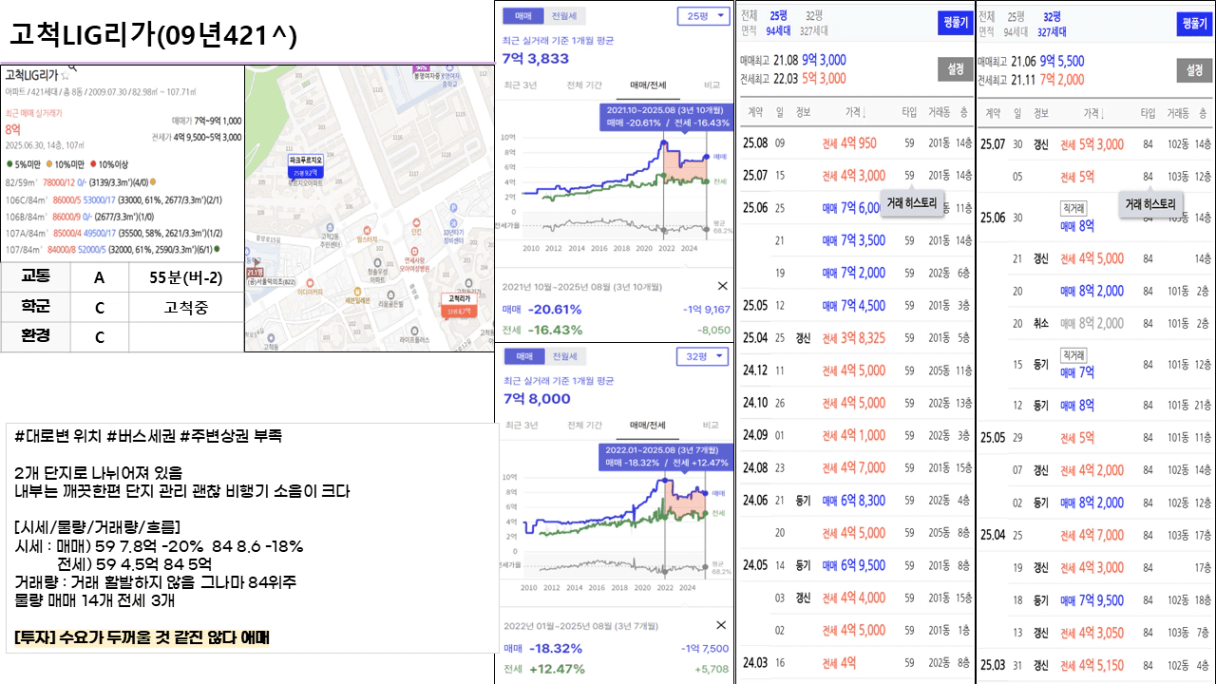Viewport: 1216px width, 684px height.
Task: Click the 2022.01~2025.08 tooltip on 32평 chart
Action: [x=665, y=456]
